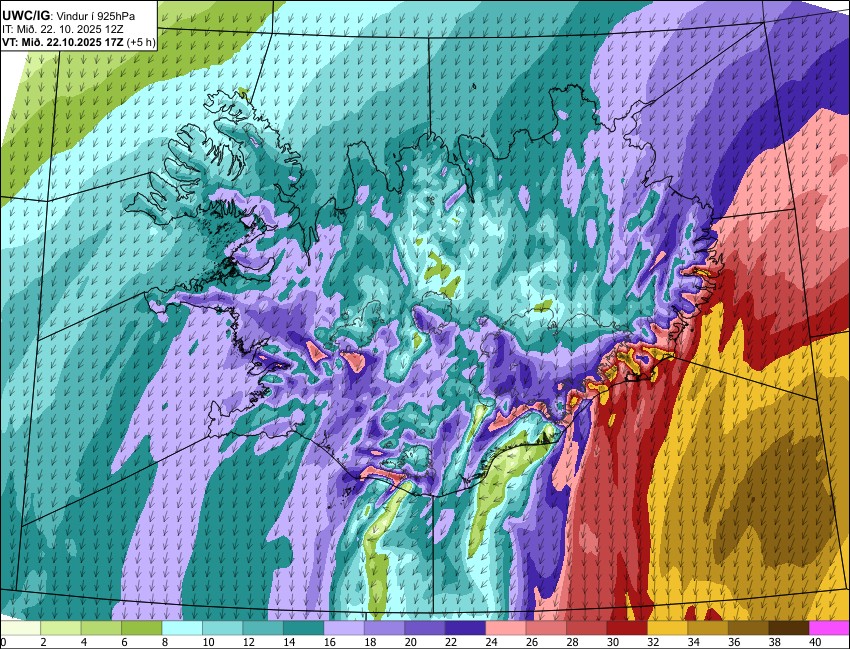The height and width of the screenshot is (649, 850).
Task: Click the legend scale number '38'
Action: click(773, 642)
